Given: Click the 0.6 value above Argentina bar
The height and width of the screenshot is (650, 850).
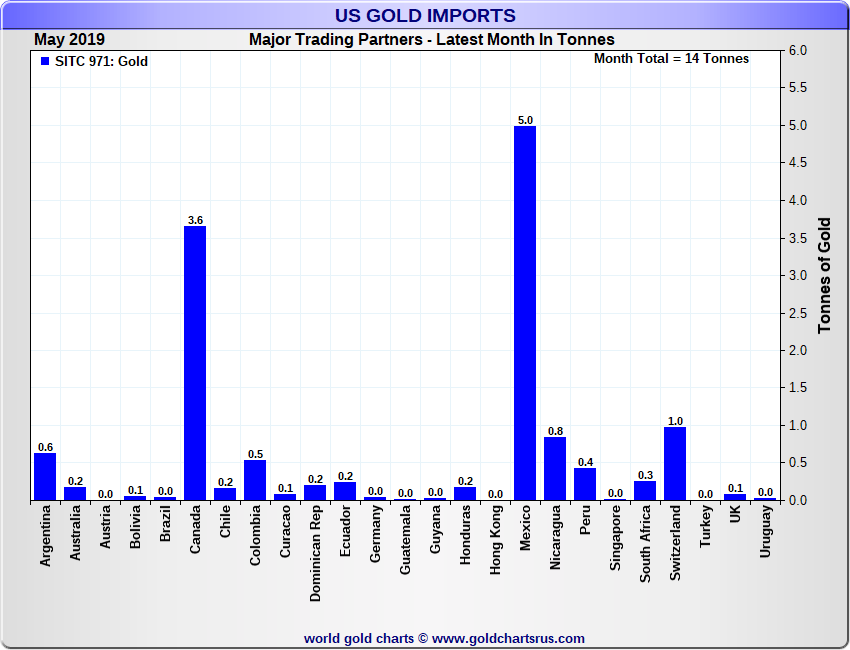Looking at the screenshot, I should tap(46, 447).
